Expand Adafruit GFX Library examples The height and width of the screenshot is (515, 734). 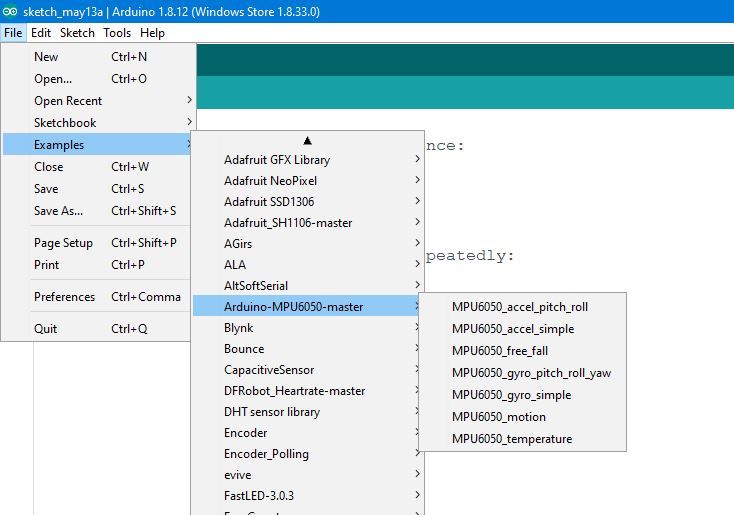coord(308,160)
